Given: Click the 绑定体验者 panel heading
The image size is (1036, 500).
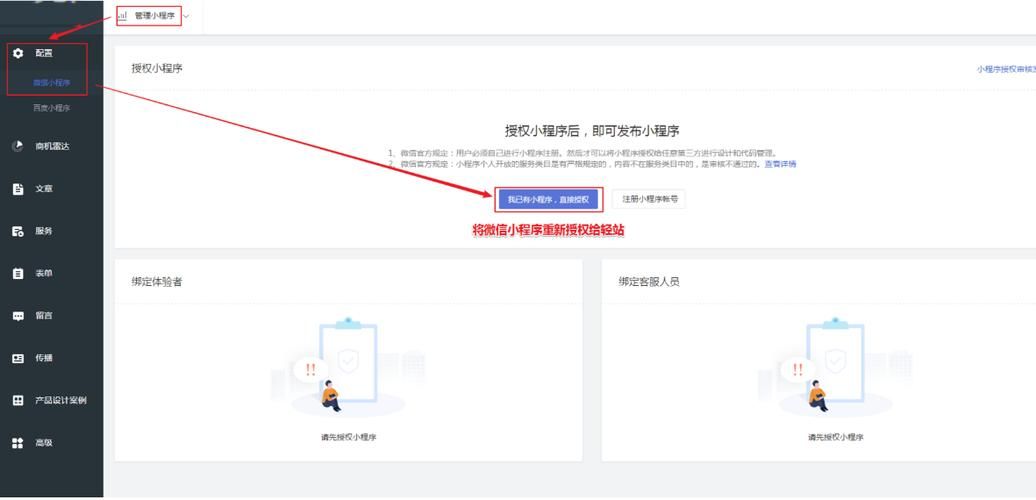Looking at the screenshot, I should [157, 281].
